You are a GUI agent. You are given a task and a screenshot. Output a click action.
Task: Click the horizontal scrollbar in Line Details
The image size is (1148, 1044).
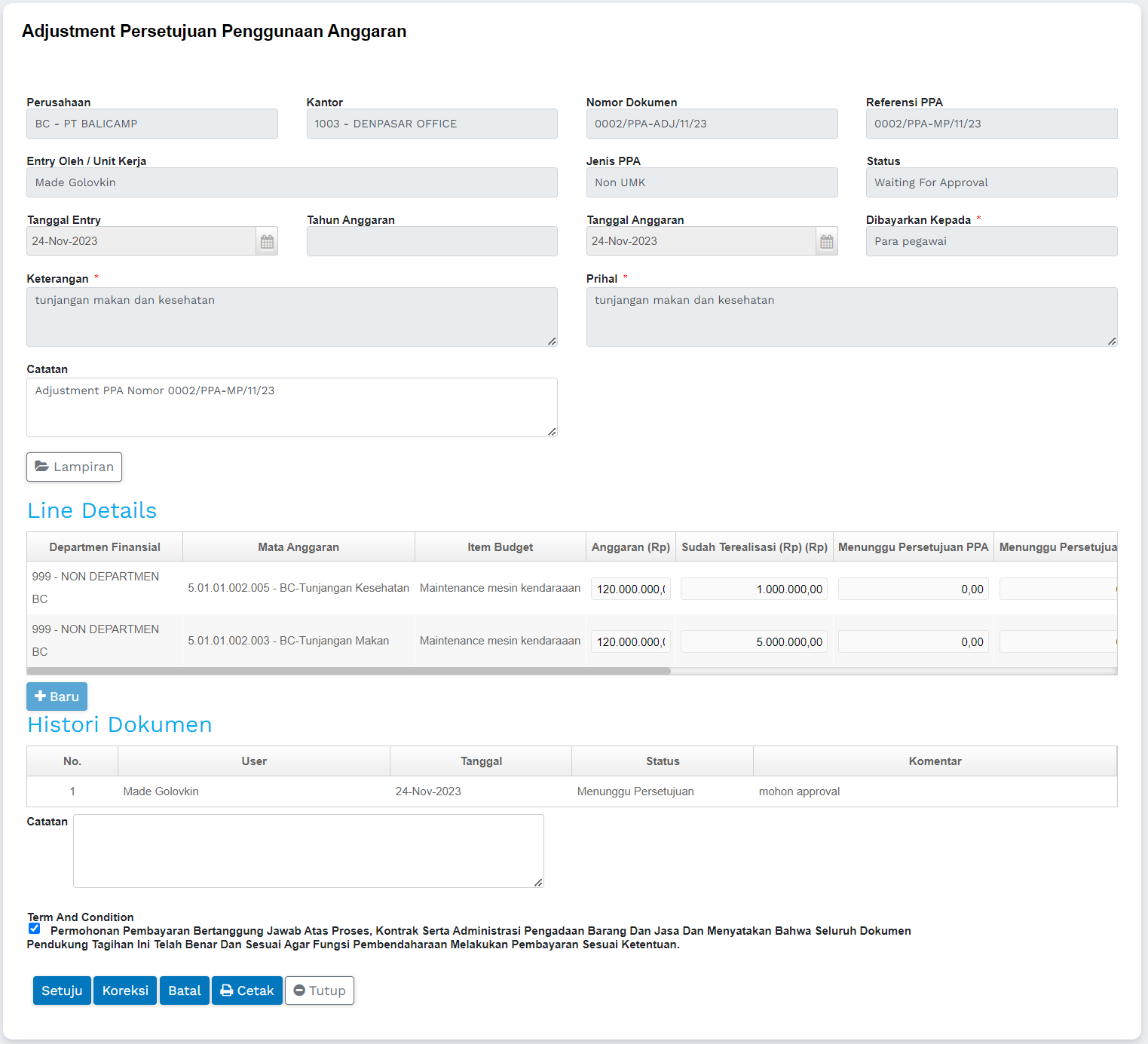(348, 670)
